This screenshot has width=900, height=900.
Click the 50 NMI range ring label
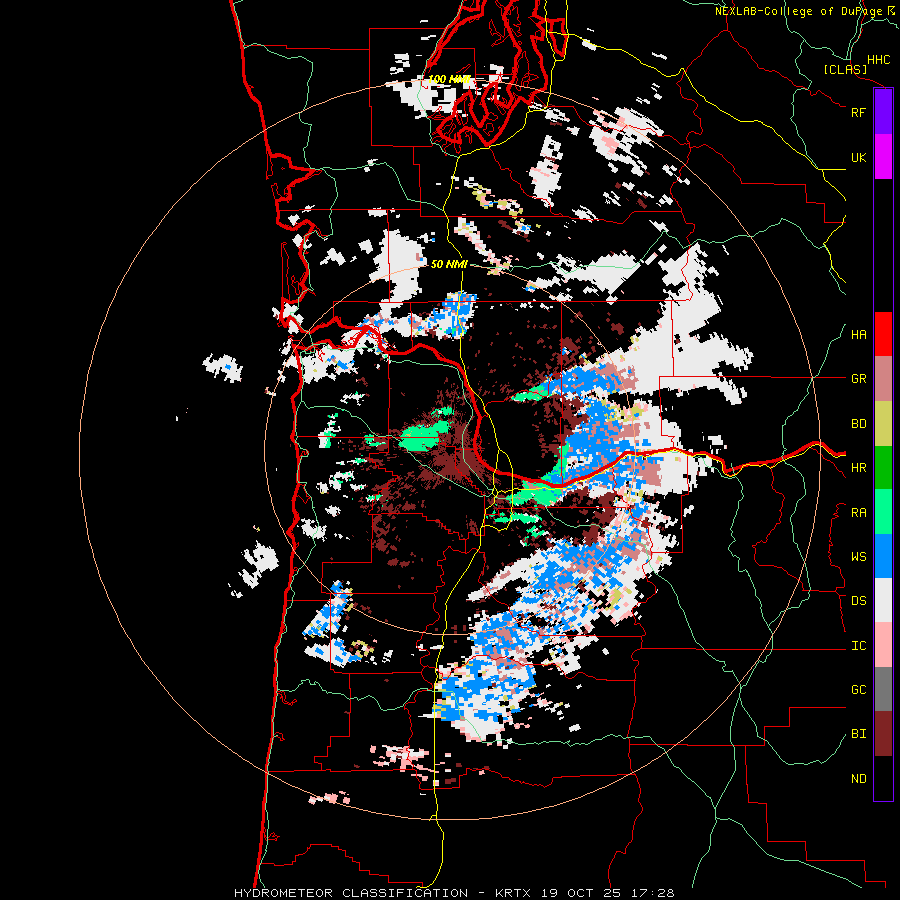pyautogui.click(x=449, y=264)
